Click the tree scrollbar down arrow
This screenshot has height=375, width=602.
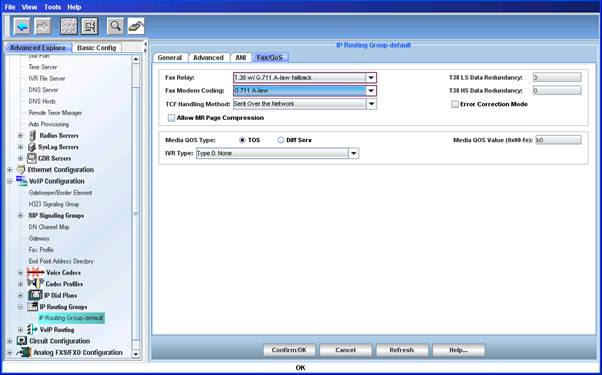point(136,354)
